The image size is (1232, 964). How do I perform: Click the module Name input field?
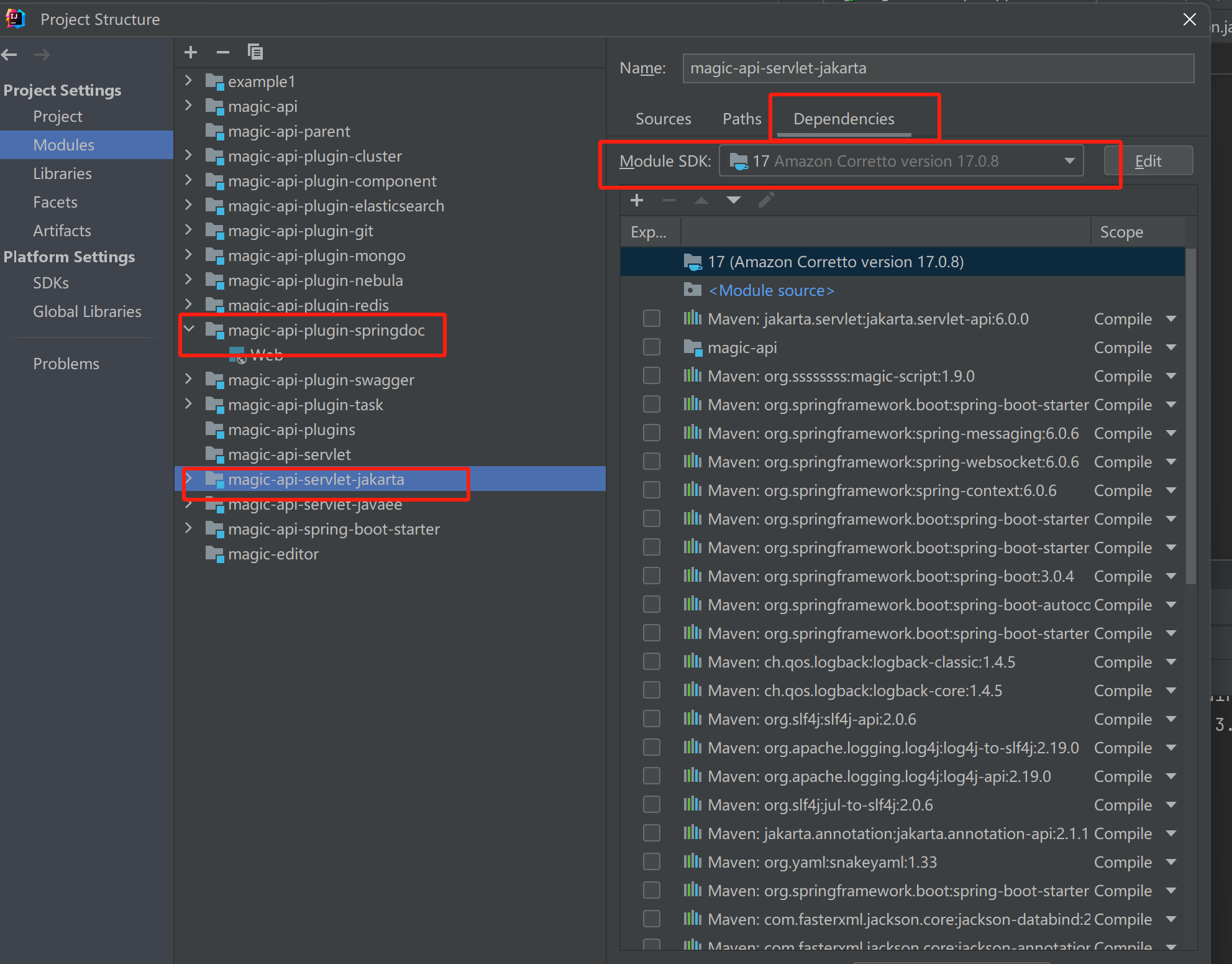point(938,68)
